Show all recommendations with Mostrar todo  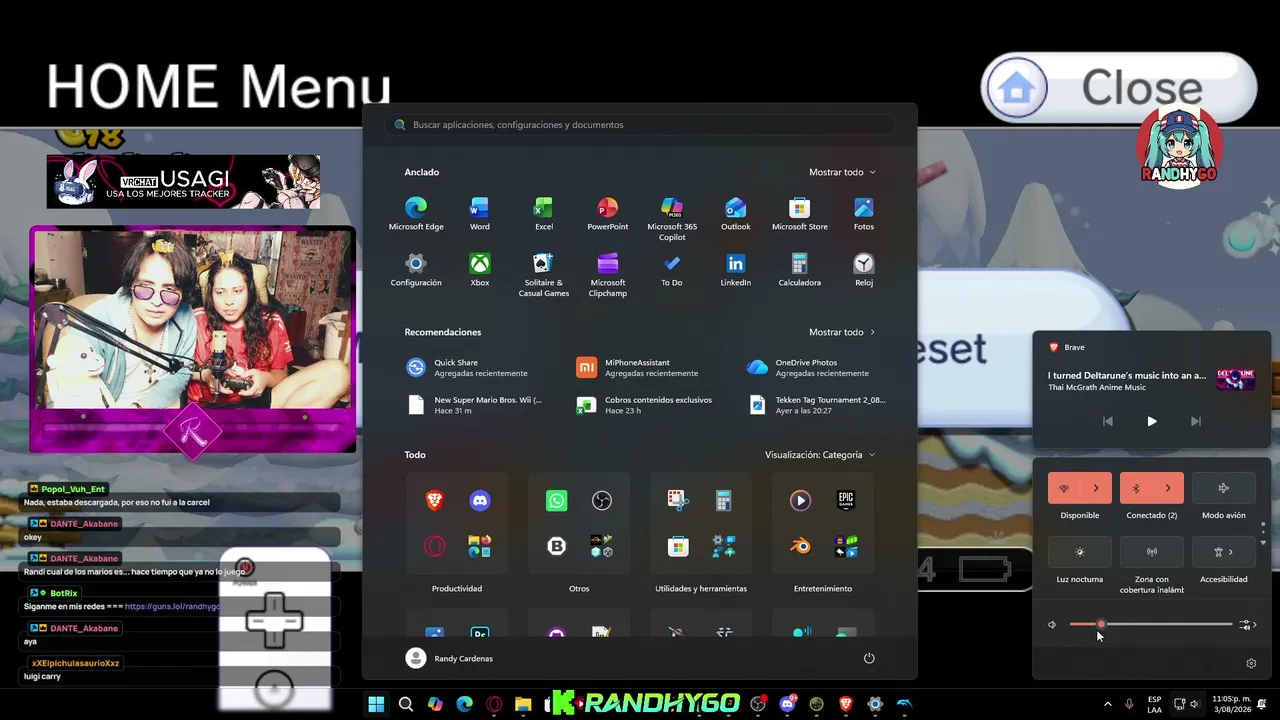pyautogui.click(x=842, y=332)
